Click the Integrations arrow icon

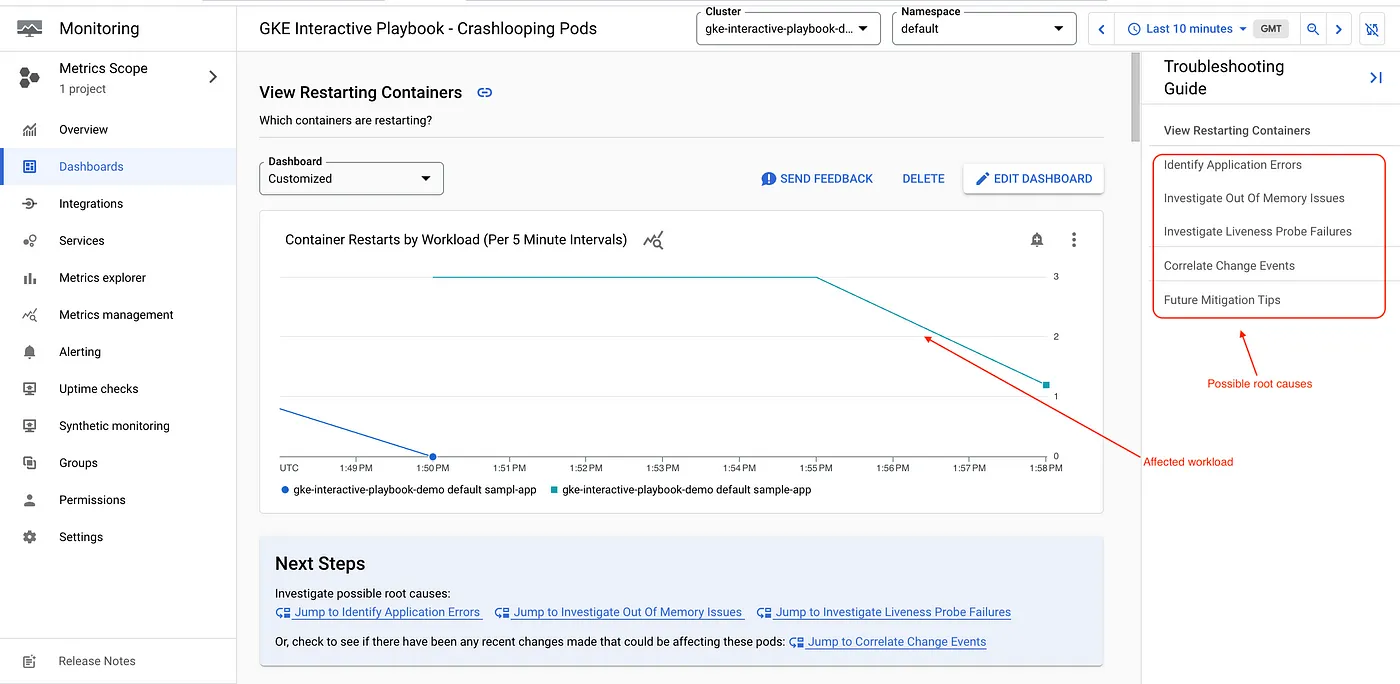tap(30, 204)
